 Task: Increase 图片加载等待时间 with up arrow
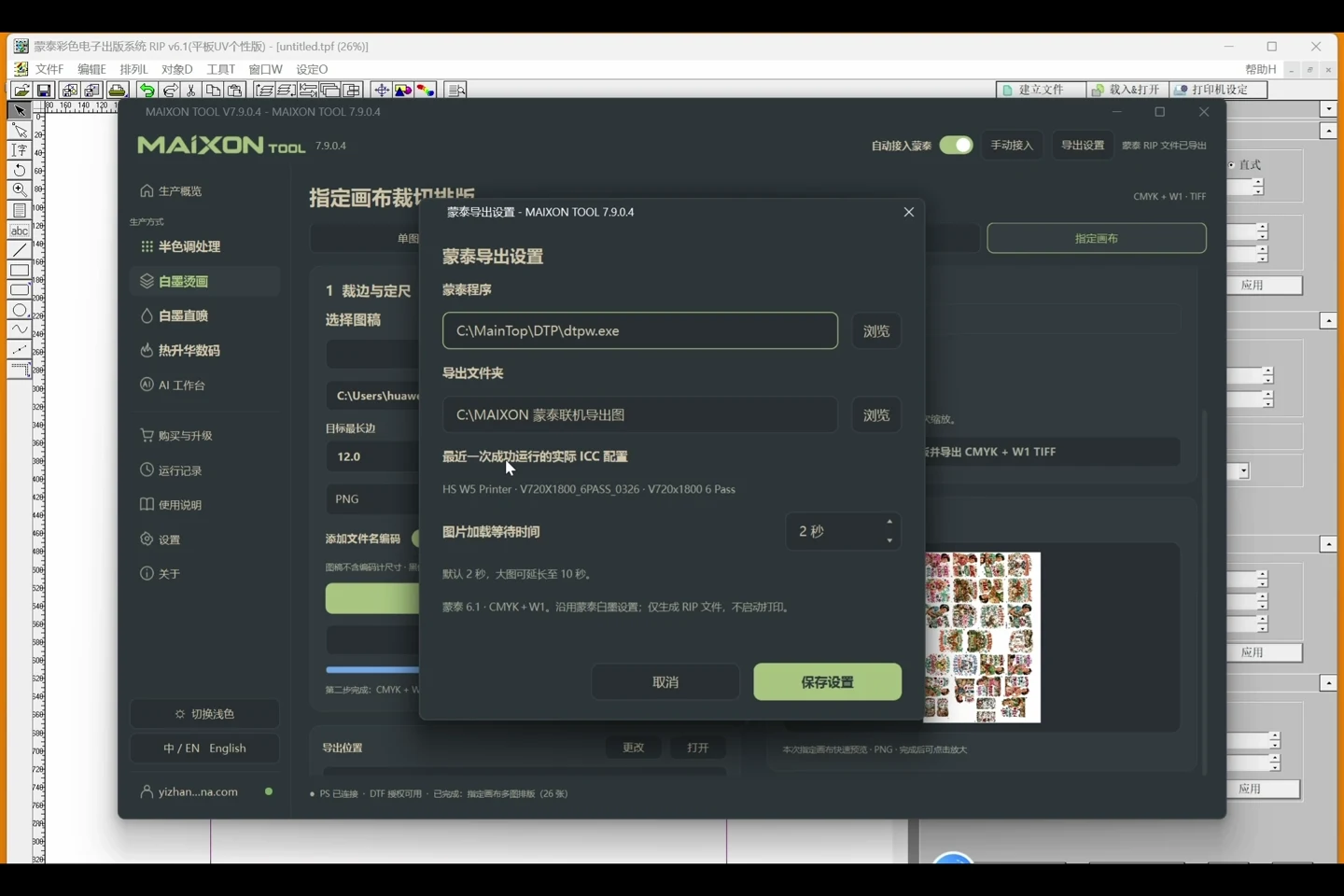click(x=889, y=522)
